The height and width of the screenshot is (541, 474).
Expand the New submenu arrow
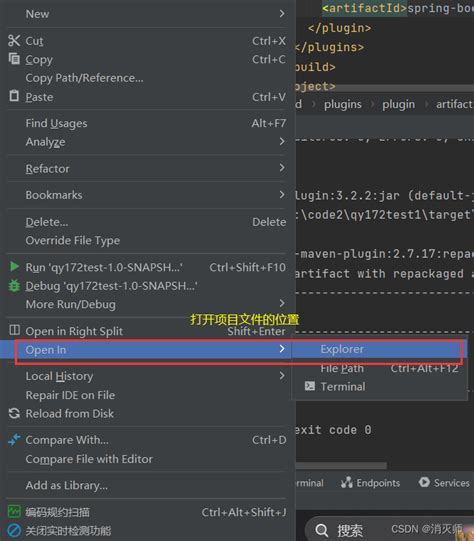tap(282, 13)
